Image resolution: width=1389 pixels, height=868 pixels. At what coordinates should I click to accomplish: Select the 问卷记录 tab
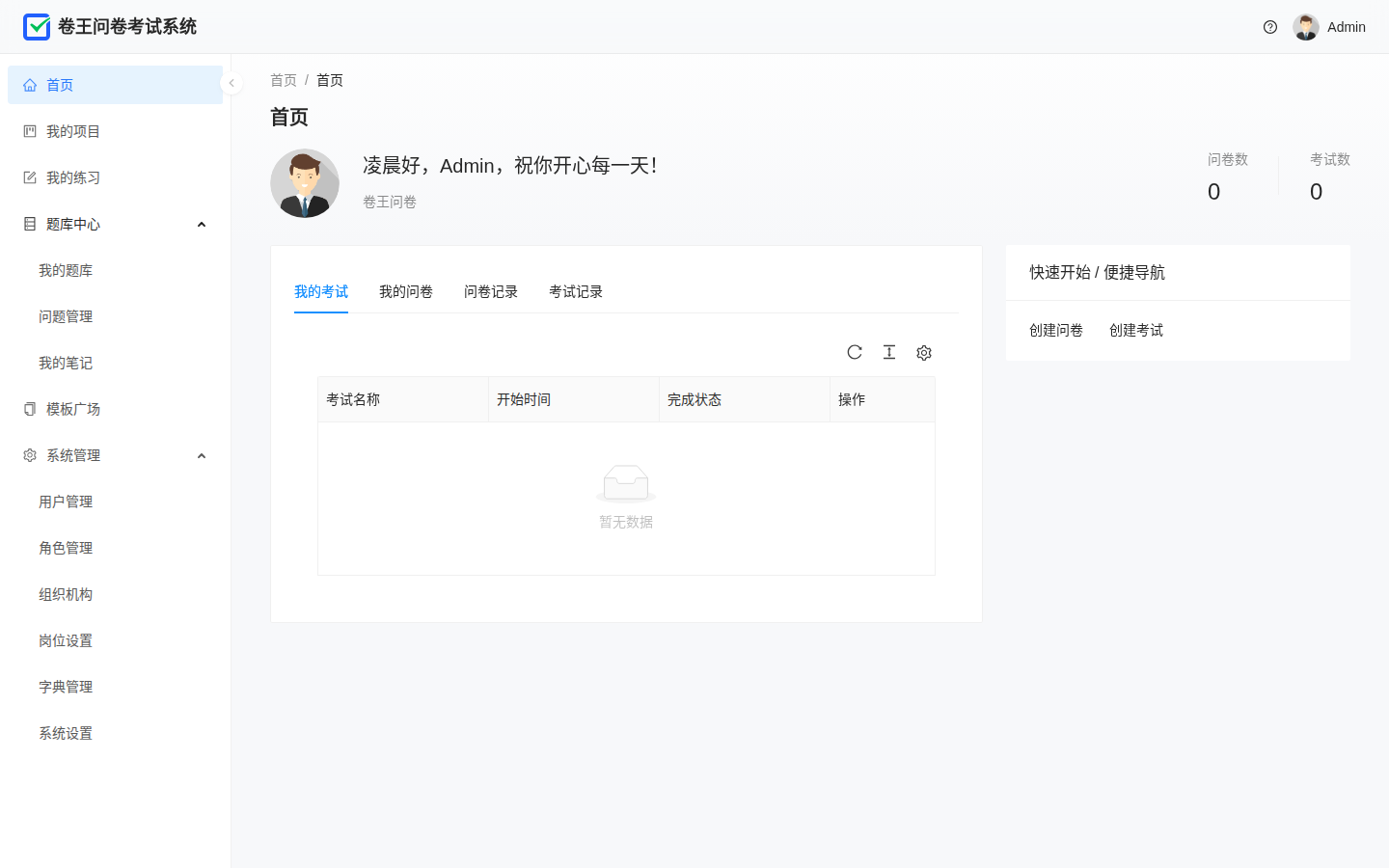491,291
